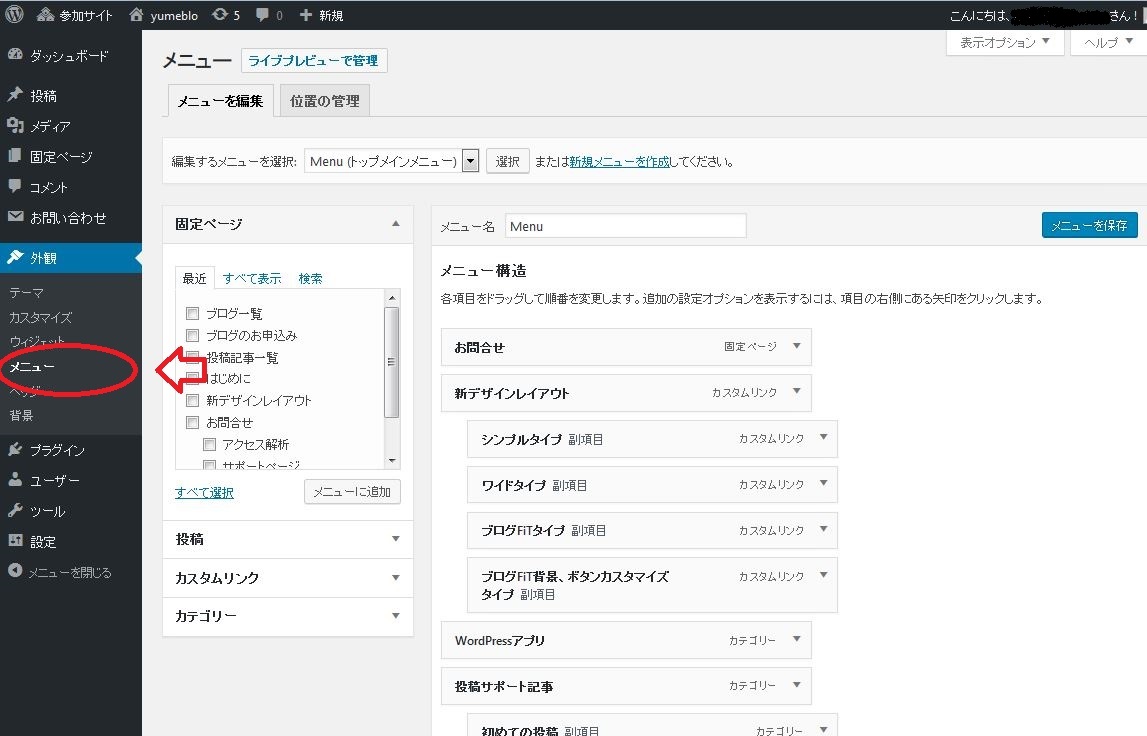The width and height of the screenshot is (1147, 736).
Task: Check the アクセス解析 checkbox
Action: pos(209,444)
